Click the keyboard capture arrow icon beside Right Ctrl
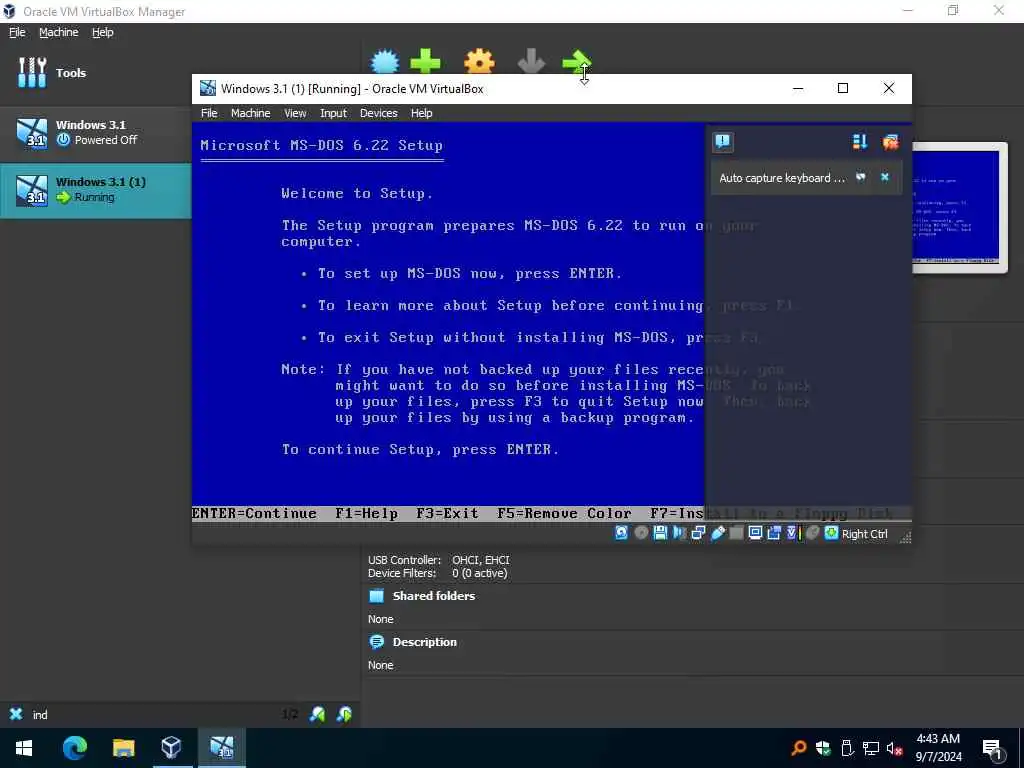This screenshot has height=768, width=1024. point(831,533)
